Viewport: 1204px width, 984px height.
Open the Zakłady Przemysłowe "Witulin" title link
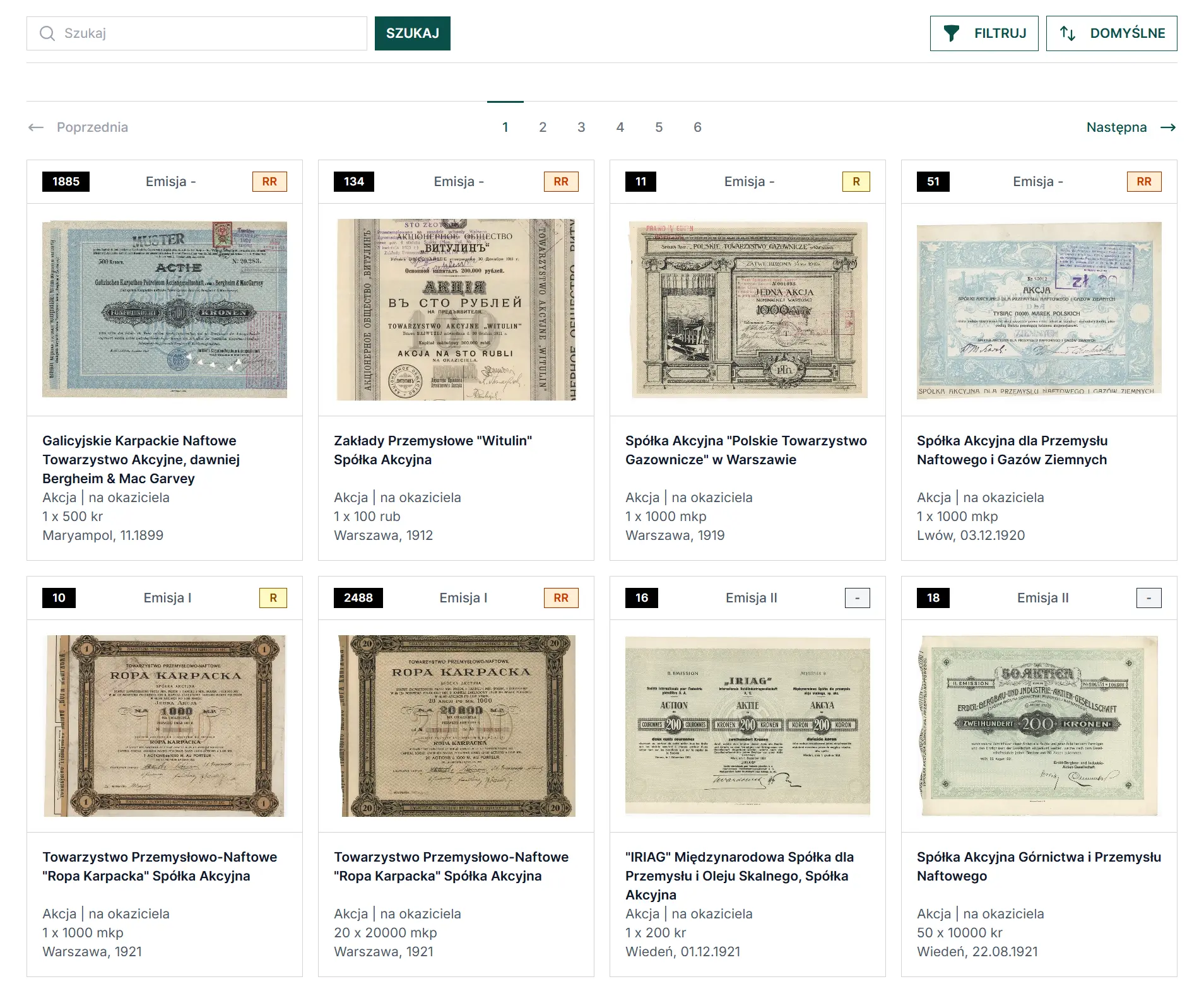click(433, 450)
